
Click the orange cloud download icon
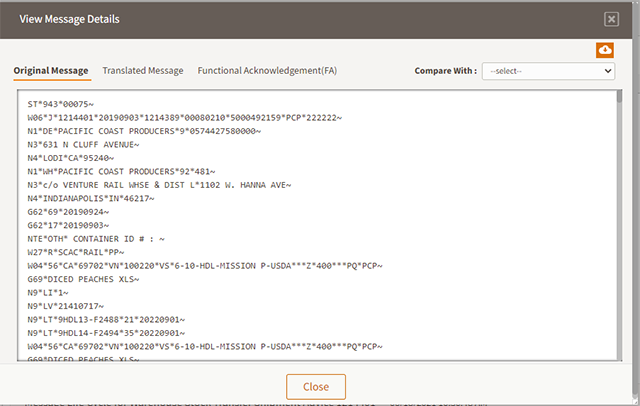tap(604, 50)
